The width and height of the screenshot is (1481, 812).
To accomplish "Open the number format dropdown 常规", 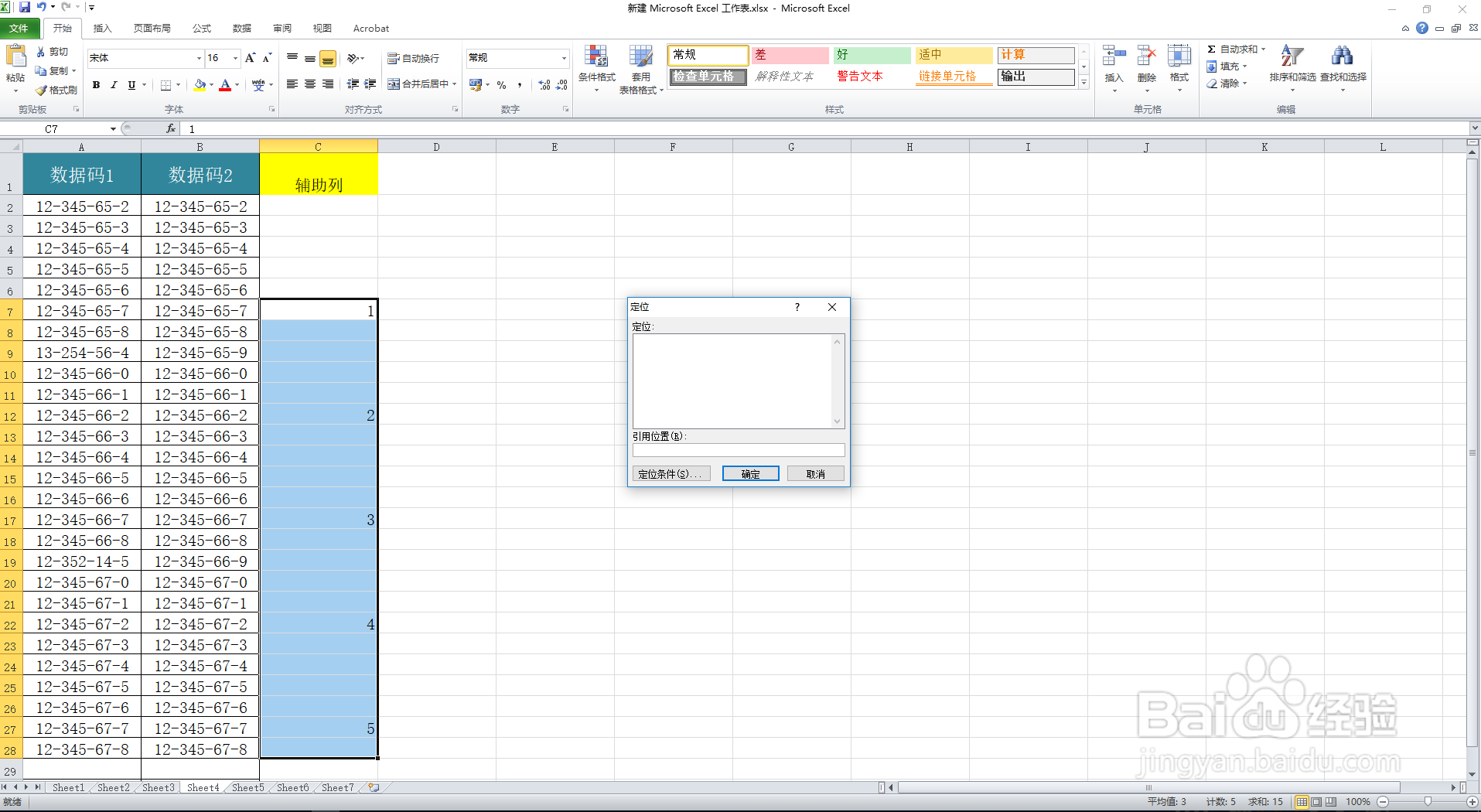I will [564, 58].
